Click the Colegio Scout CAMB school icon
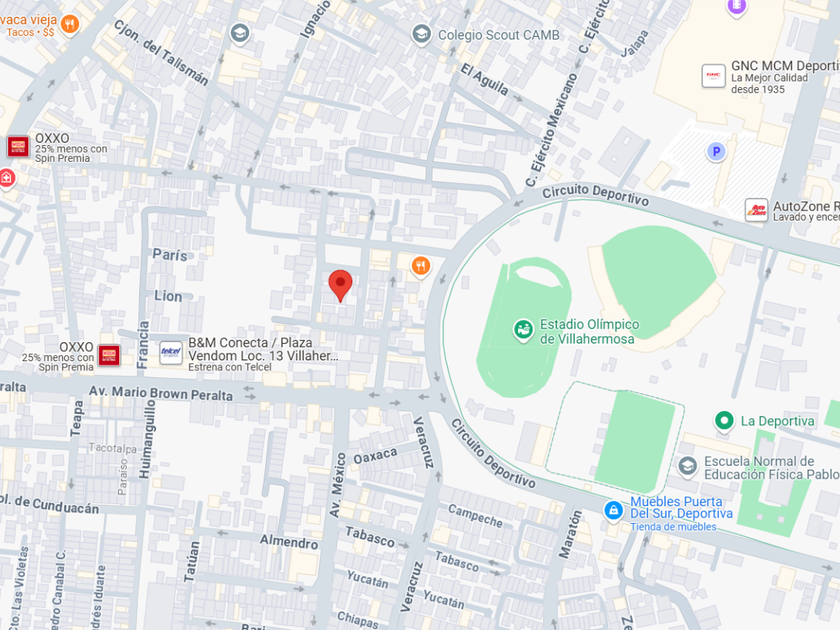This screenshot has width=840, height=630. (x=422, y=34)
